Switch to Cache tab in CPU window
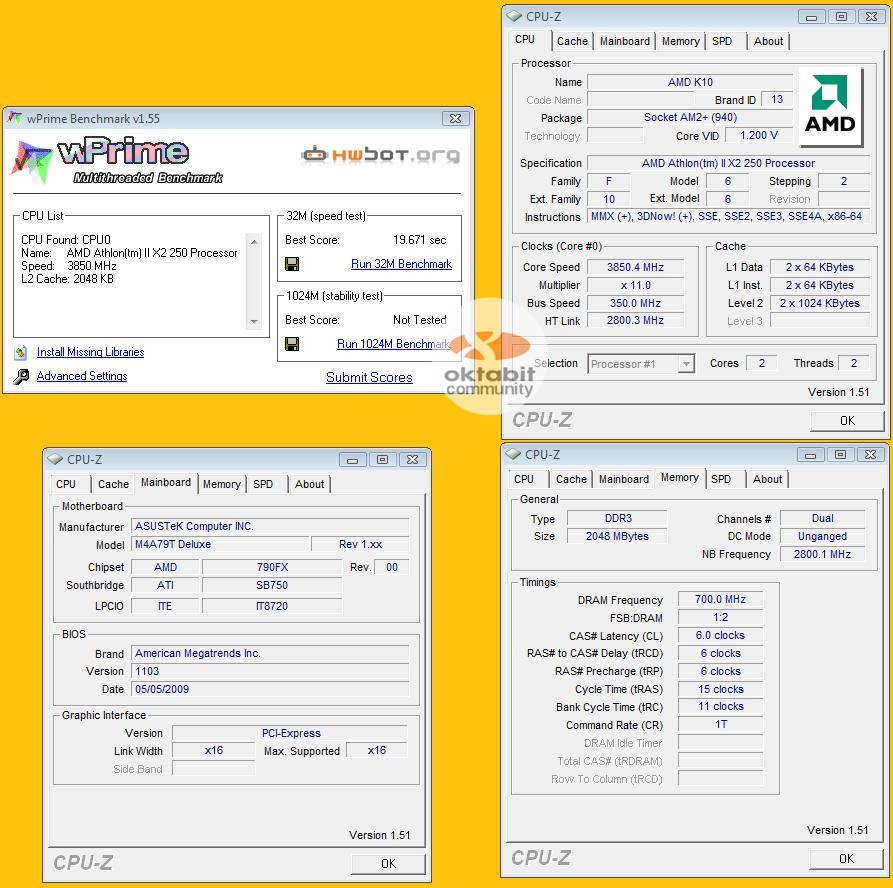Viewport: 893px width, 888px height. tap(572, 41)
